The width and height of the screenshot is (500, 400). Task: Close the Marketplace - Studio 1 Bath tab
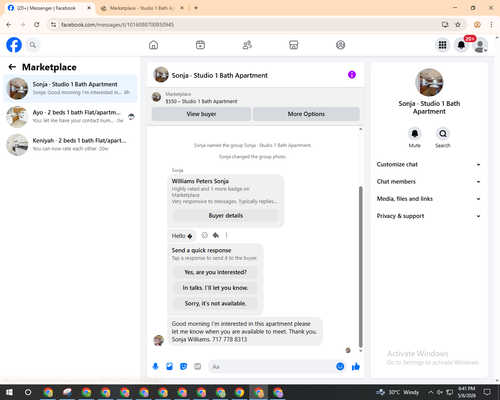pos(182,8)
